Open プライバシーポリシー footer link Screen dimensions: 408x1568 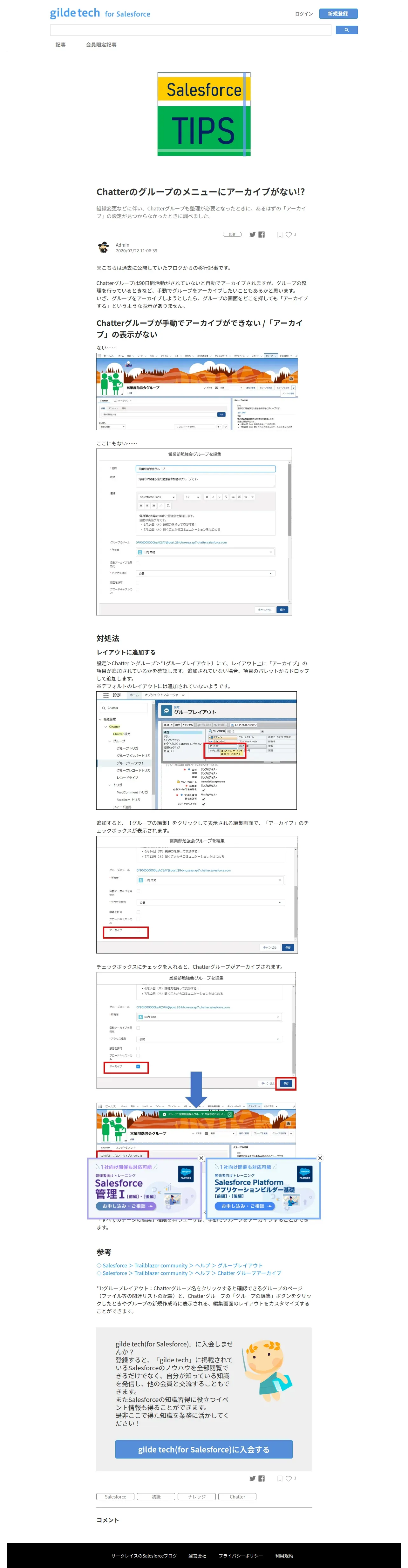click(x=241, y=1556)
